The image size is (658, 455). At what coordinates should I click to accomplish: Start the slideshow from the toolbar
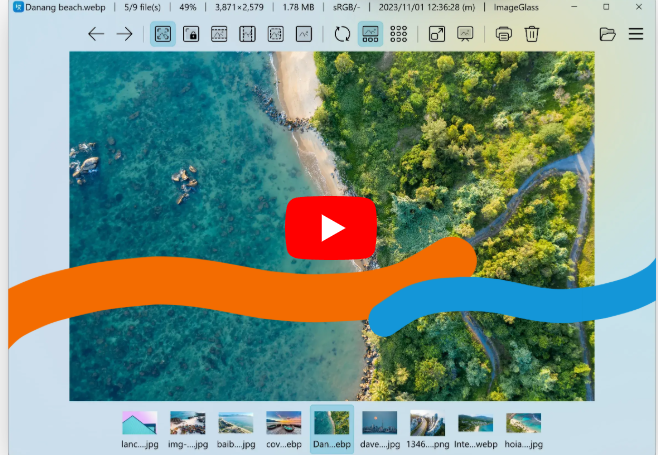(x=465, y=34)
